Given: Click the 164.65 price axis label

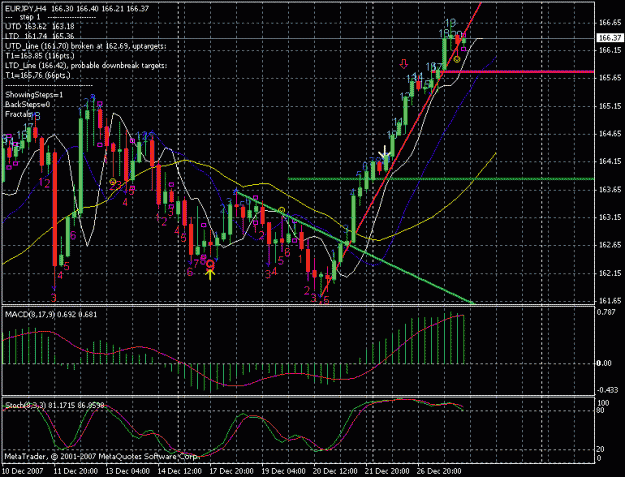Looking at the screenshot, I should 610,133.
